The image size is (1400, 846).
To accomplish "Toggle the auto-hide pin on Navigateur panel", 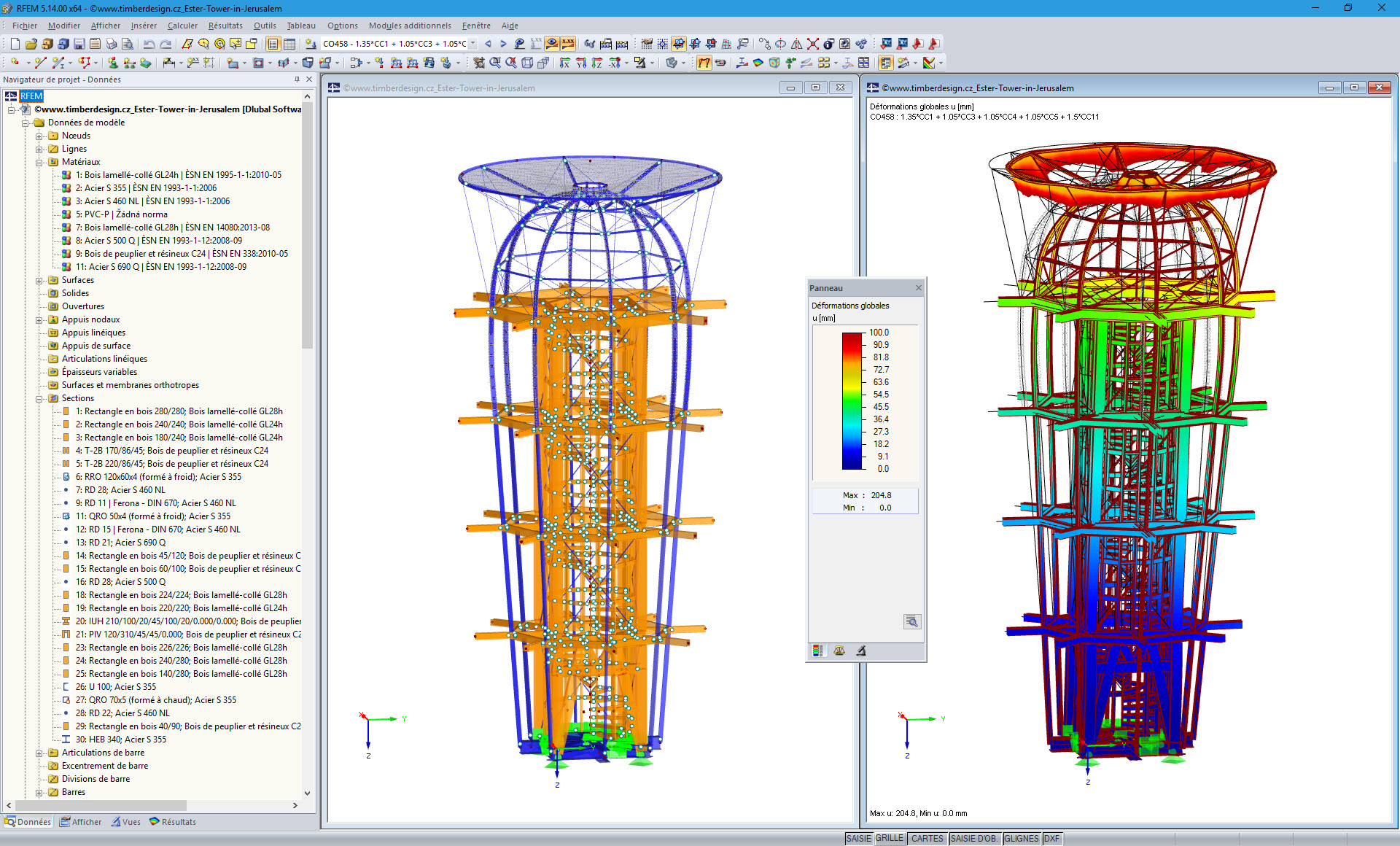I will [x=298, y=79].
